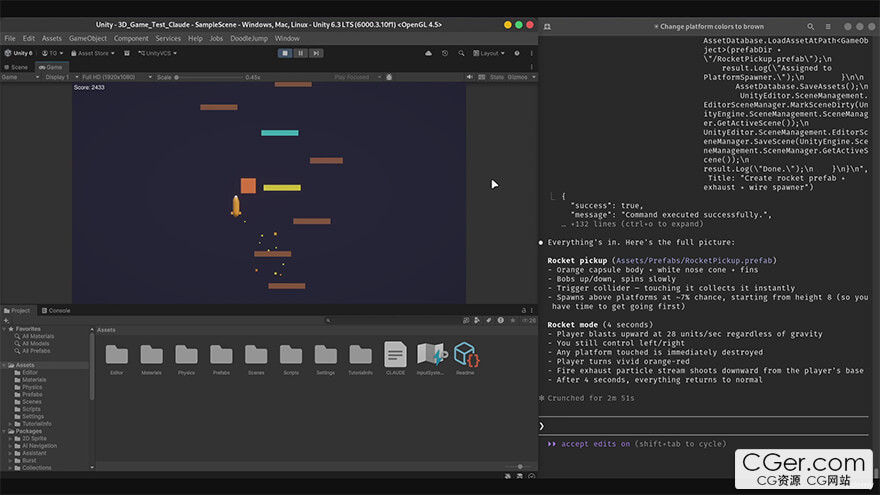Screen dimensions: 880x495
Task: Open the terminal search icon
Action: pos(810,27)
